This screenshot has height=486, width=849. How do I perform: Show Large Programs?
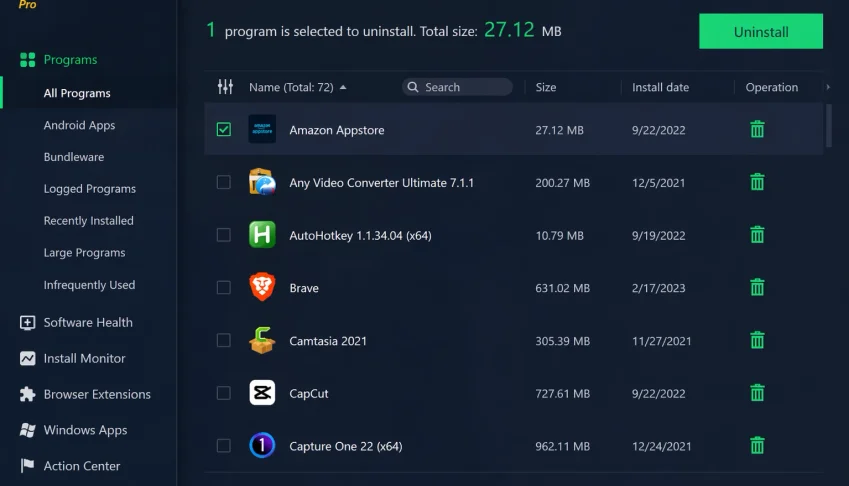pos(84,253)
